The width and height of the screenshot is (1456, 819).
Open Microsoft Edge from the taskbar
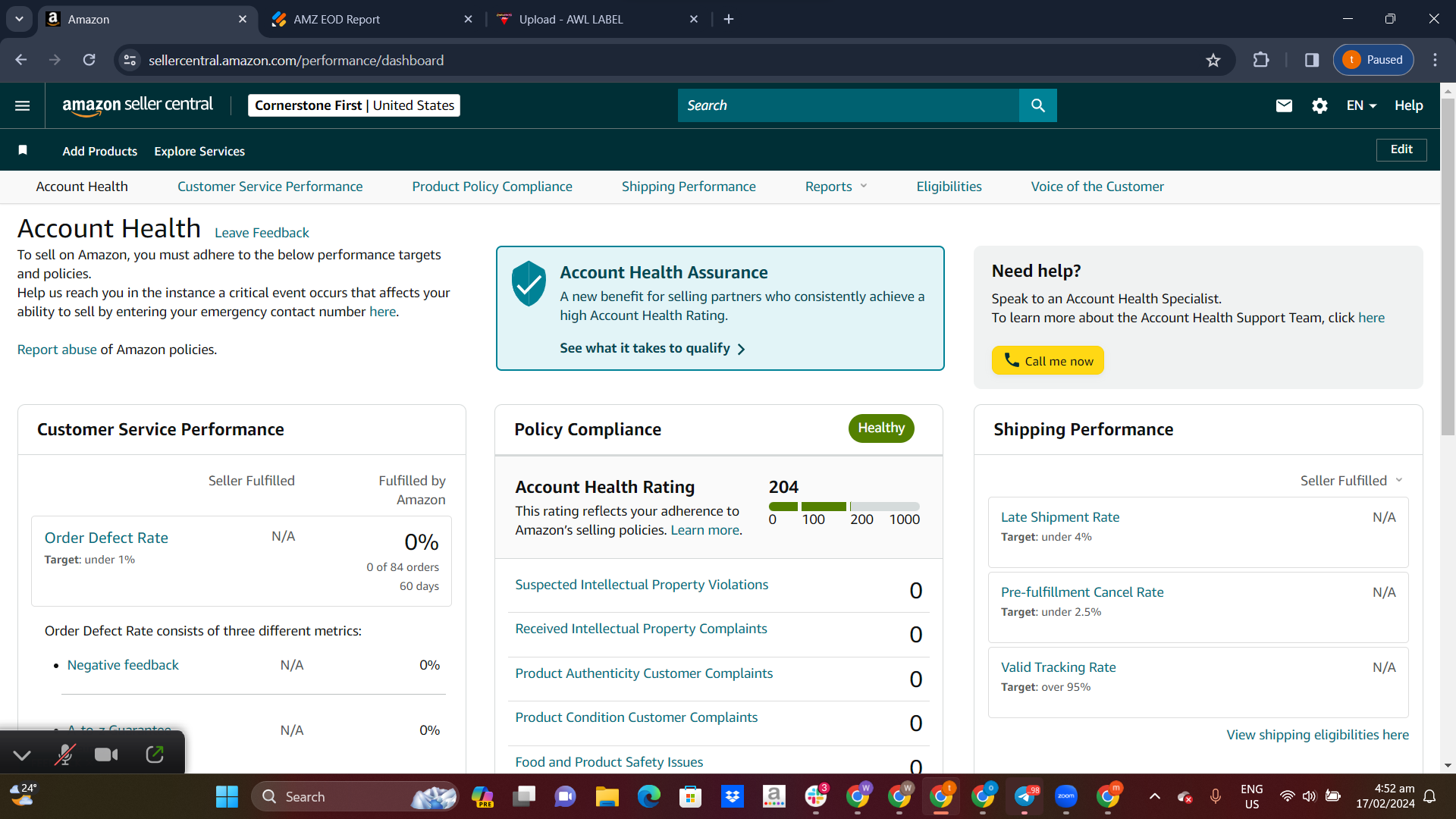point(649,796)
